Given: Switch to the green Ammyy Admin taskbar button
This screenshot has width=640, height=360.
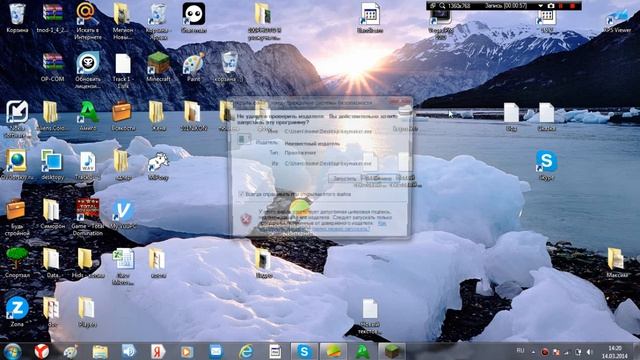Looking at the screenshot, I should click(x=362, y=351).
